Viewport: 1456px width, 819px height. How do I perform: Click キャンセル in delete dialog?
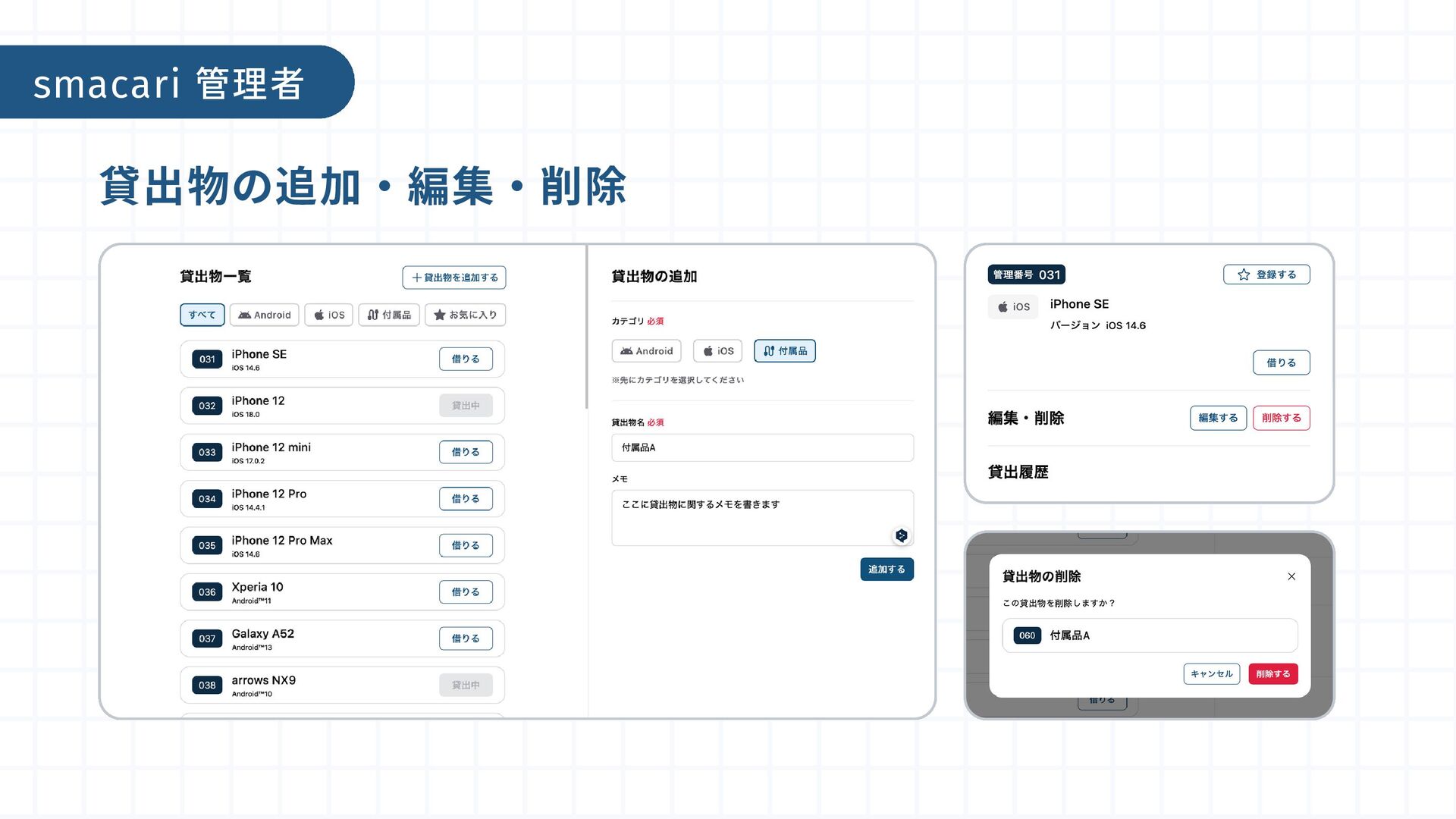1211,674
